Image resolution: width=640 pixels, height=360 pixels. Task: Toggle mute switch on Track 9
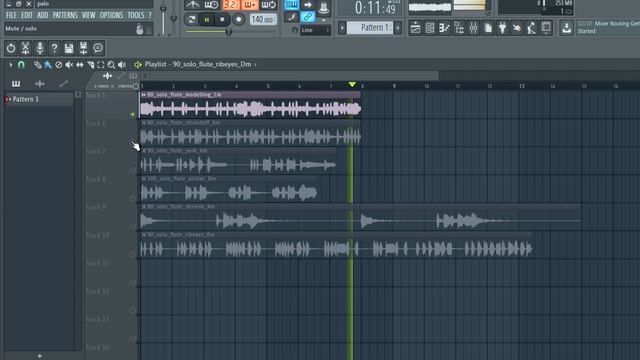click(x=133, y=226)
